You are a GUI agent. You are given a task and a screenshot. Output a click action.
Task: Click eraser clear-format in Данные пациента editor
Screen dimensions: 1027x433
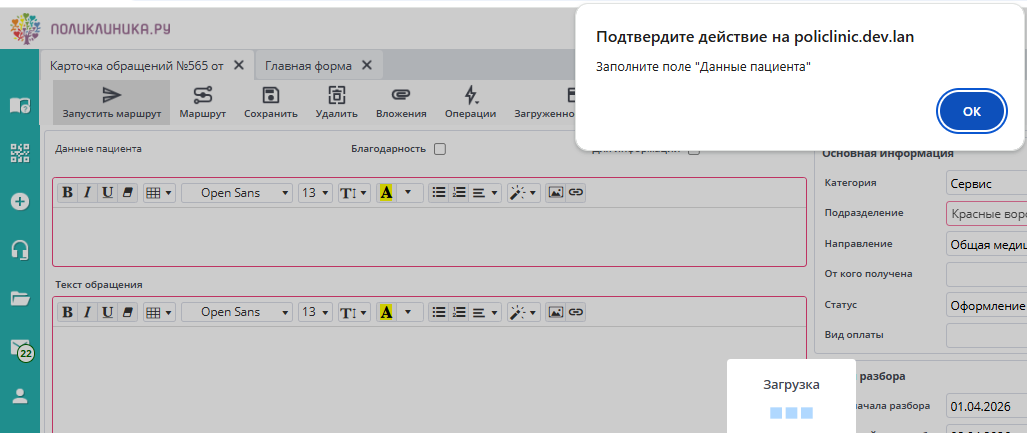coord(128,193)
